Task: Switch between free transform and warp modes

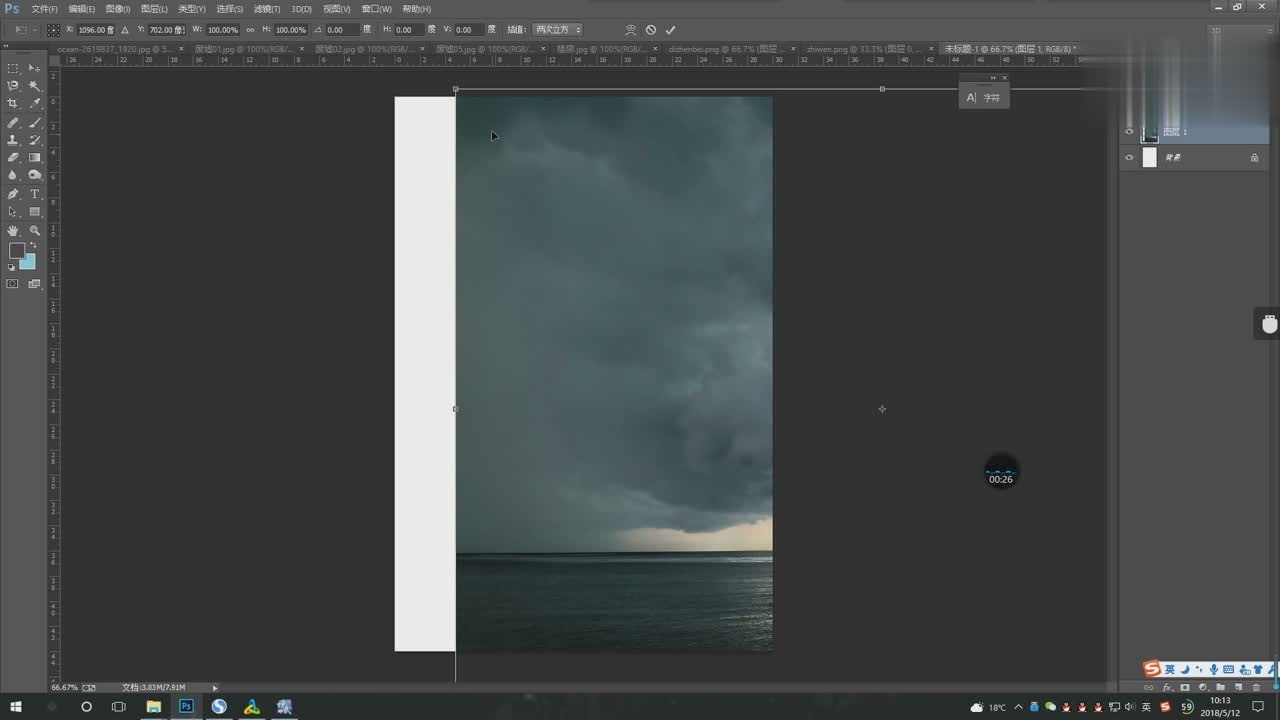Action: [630, 30]
